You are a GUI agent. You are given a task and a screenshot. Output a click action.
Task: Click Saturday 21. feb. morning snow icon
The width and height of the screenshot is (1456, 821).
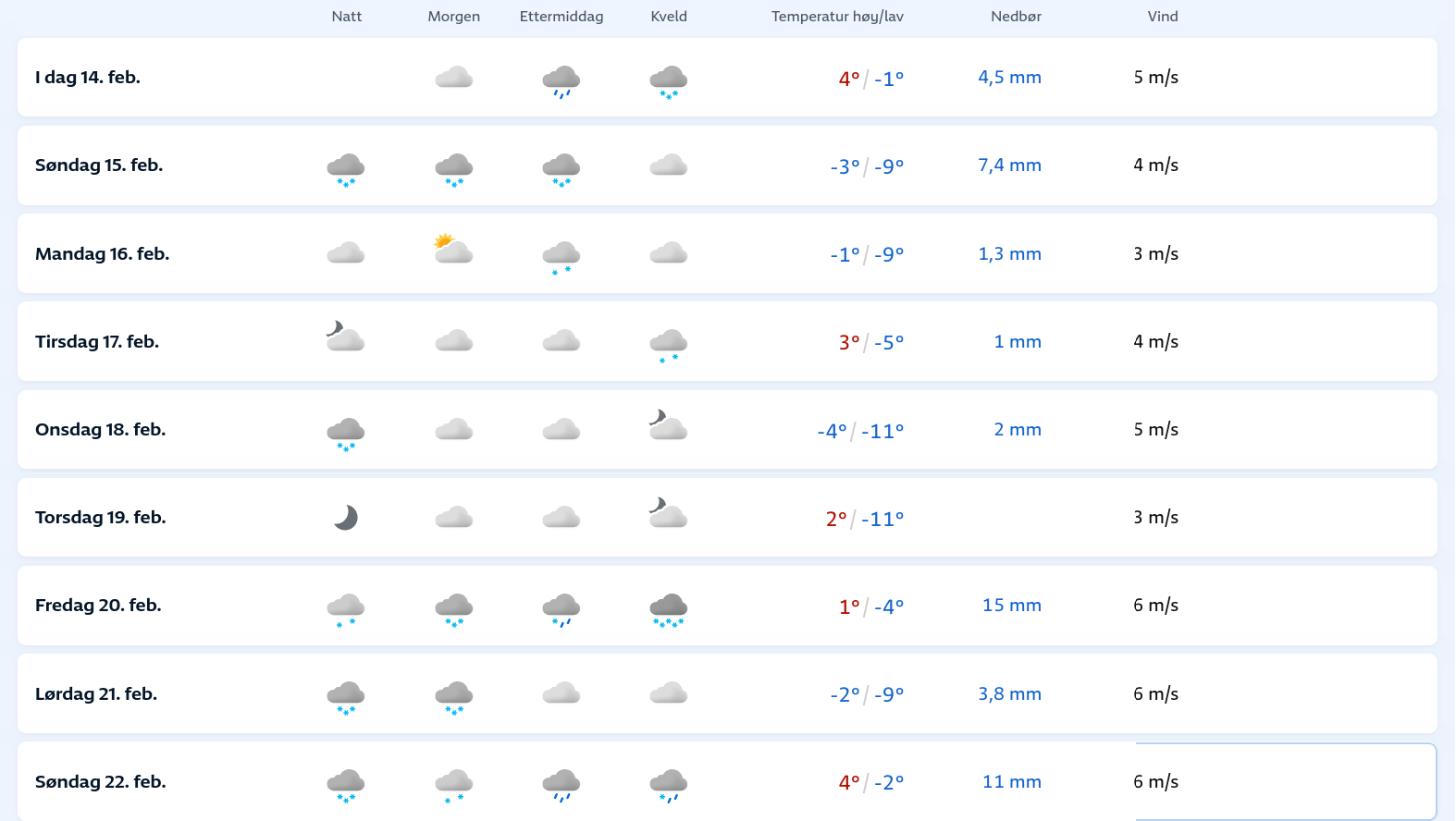click(454, 697)
